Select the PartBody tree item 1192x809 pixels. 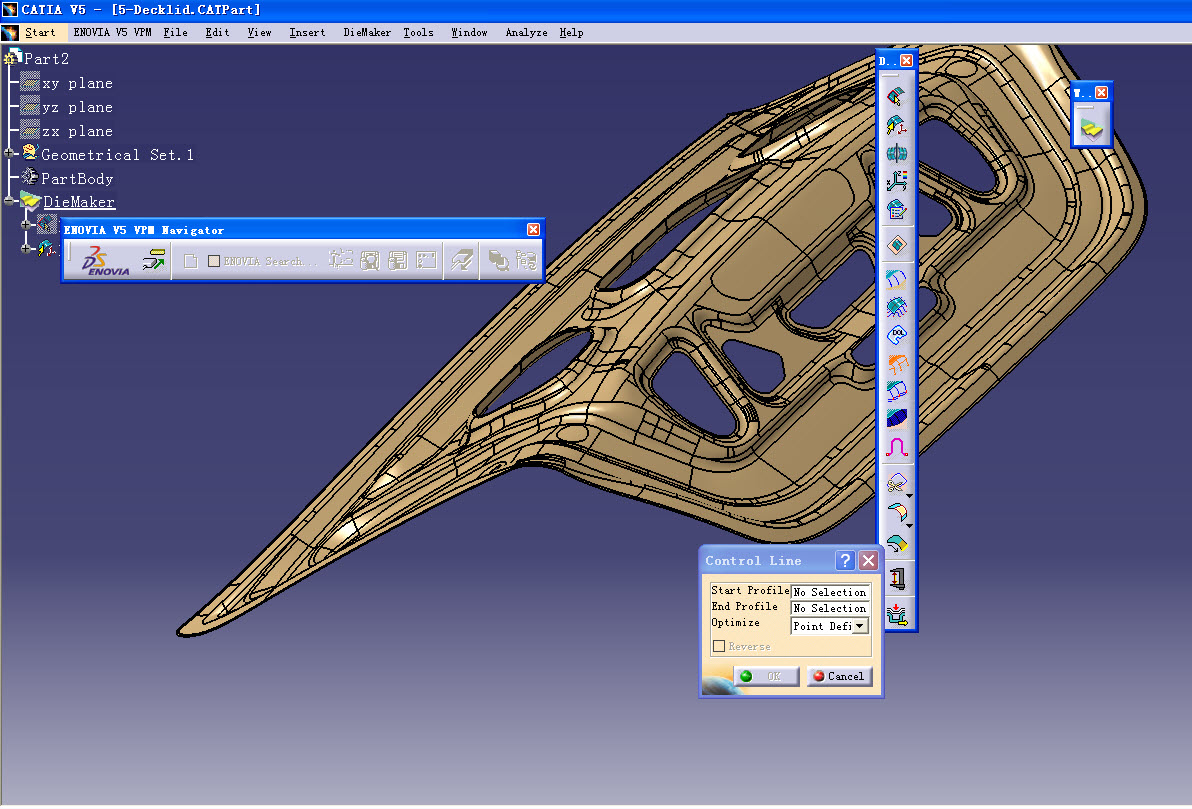pyautogui.click(x=77, y=179)
